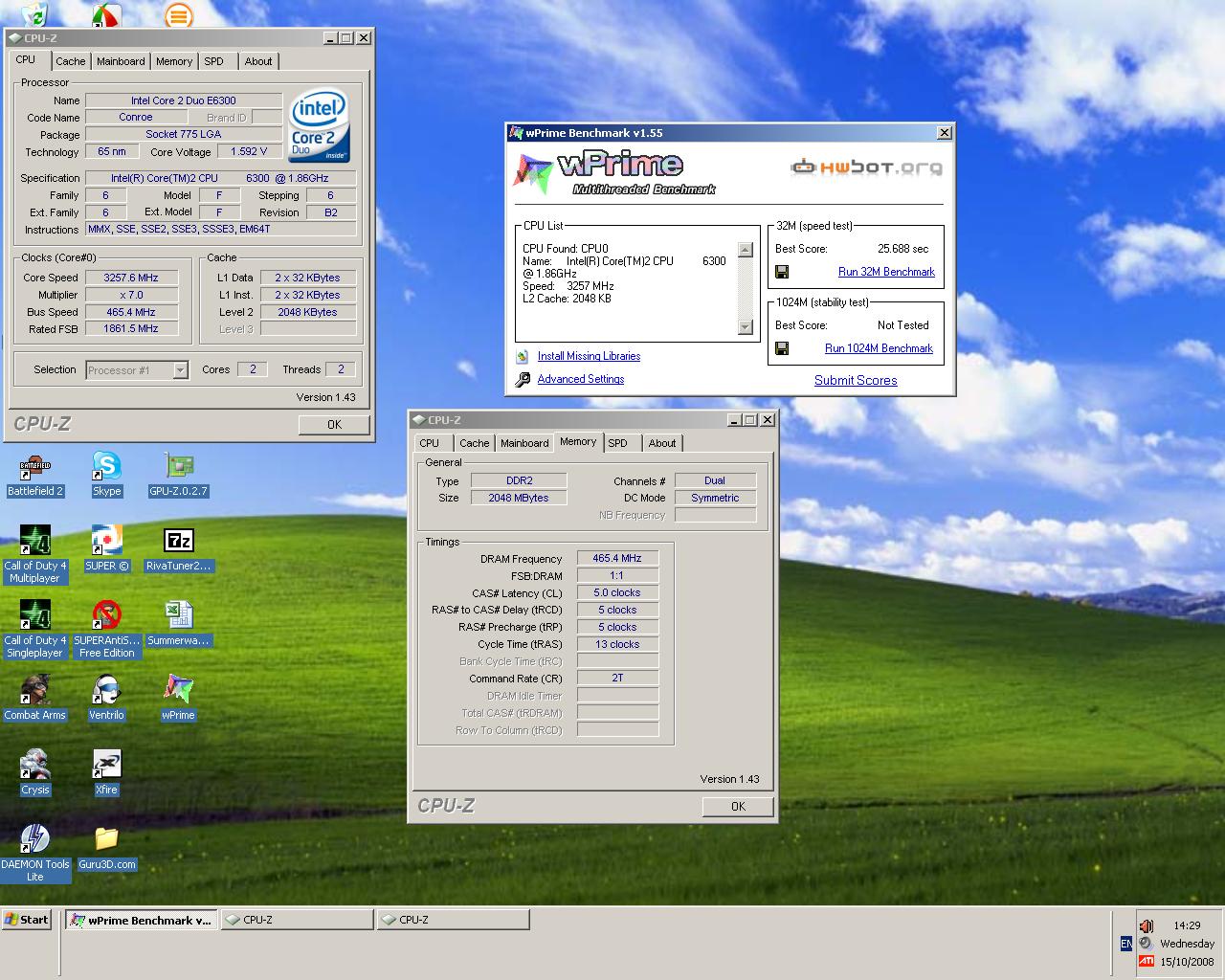Click EN language indicator in tray

pyautogui.click(x=1125, y=944)
